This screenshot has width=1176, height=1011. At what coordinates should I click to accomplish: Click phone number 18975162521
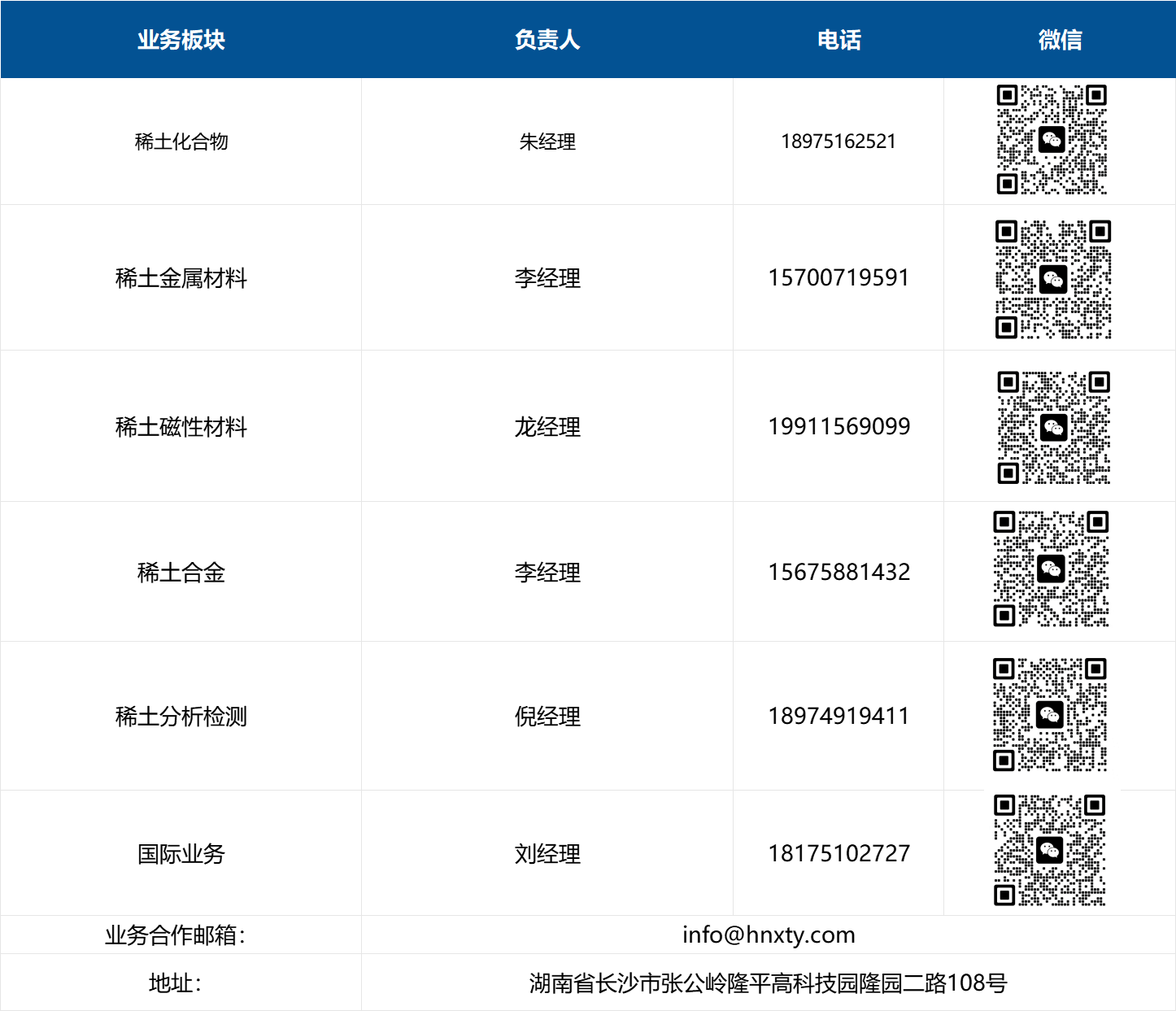point(838,142)
